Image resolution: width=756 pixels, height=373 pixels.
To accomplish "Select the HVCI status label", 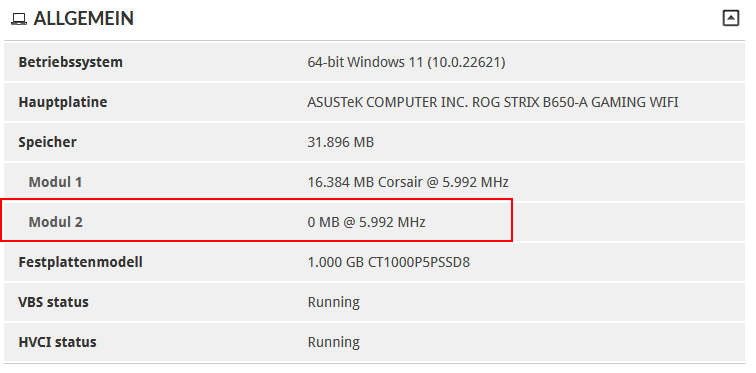I will 57,342.
